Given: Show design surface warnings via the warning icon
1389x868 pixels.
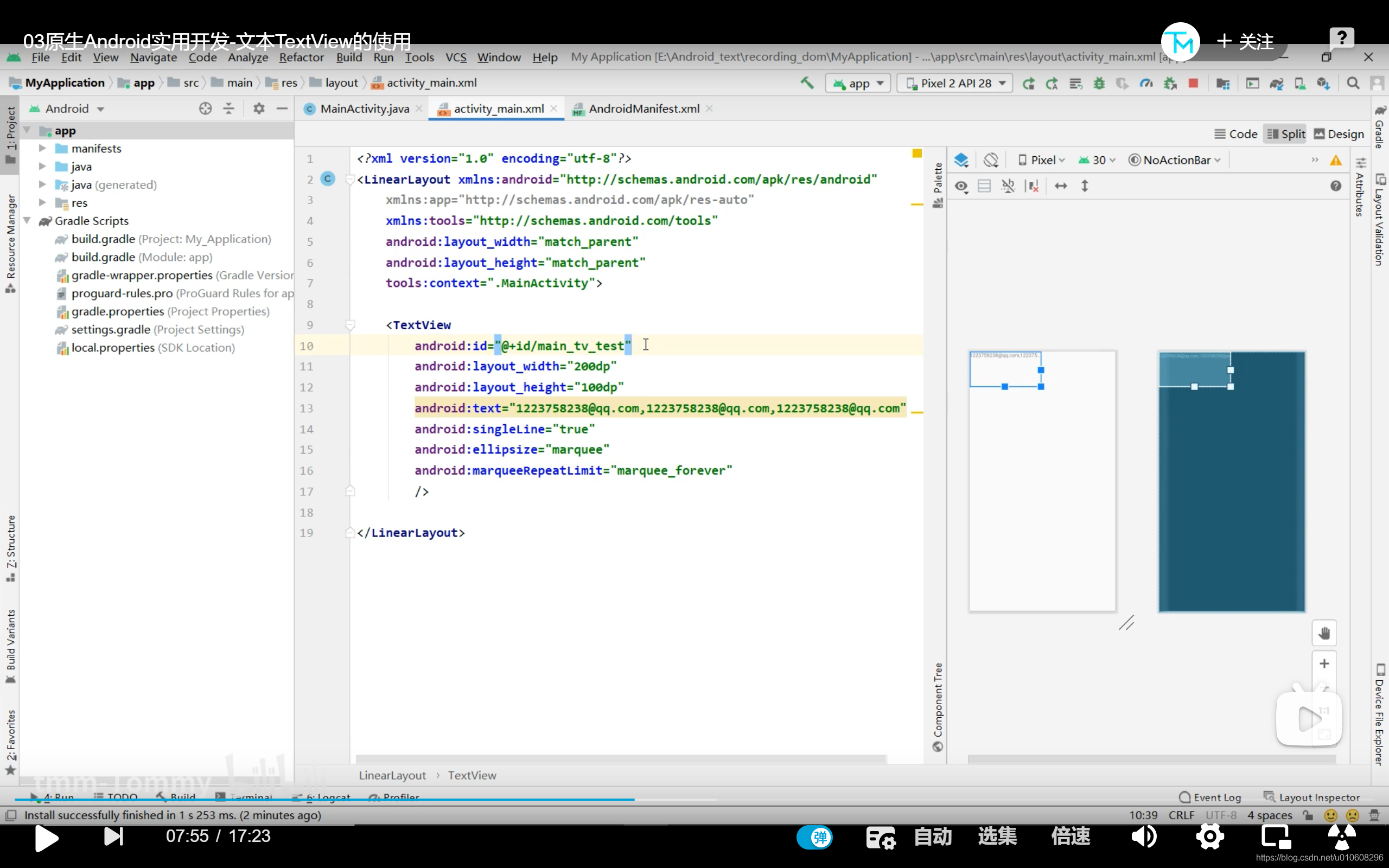Looking at the screenshot, I should (1336, 160).
